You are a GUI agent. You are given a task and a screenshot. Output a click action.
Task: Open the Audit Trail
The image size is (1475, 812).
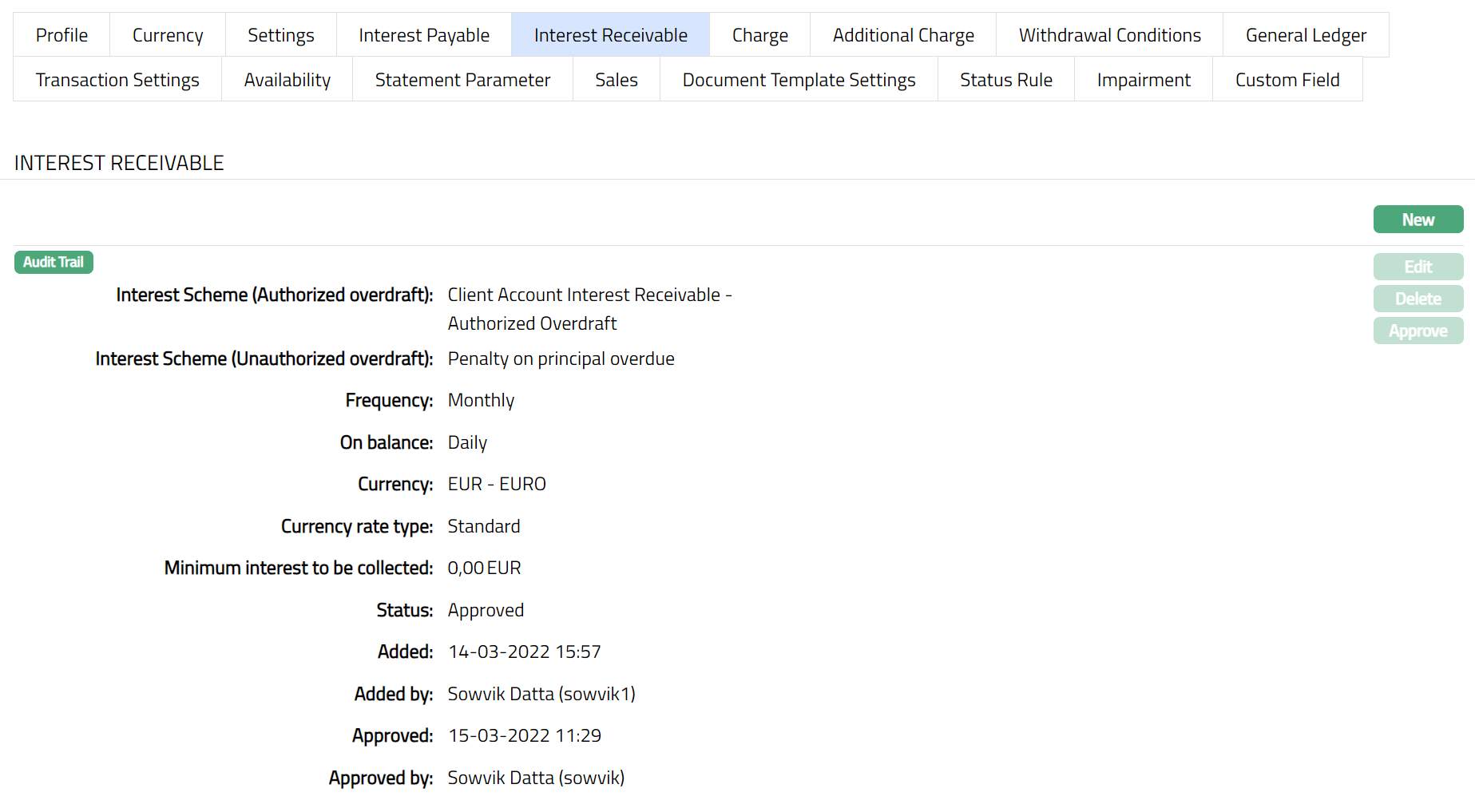coord(54,262)
